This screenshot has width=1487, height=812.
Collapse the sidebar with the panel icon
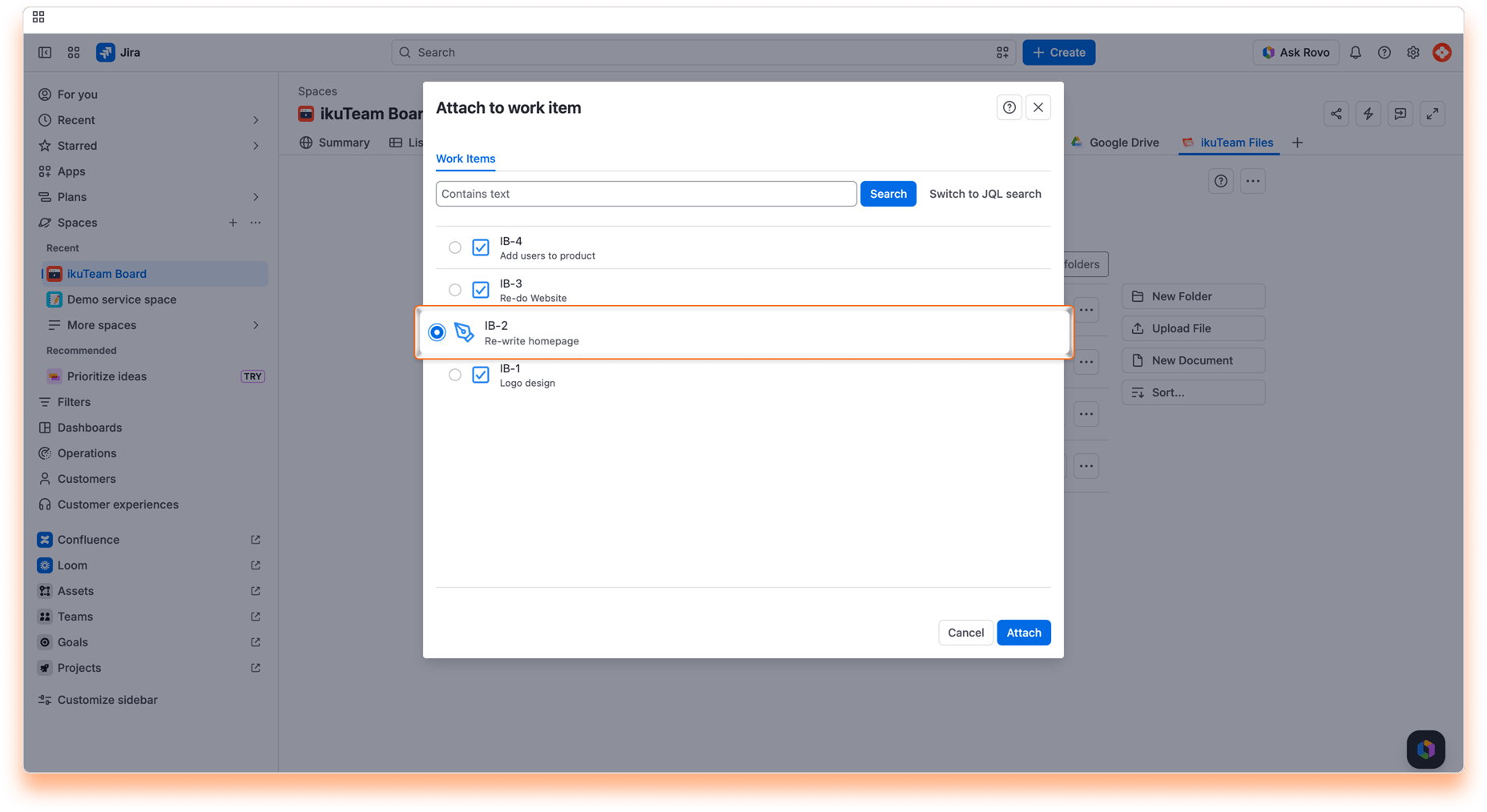tap(45, 52)
